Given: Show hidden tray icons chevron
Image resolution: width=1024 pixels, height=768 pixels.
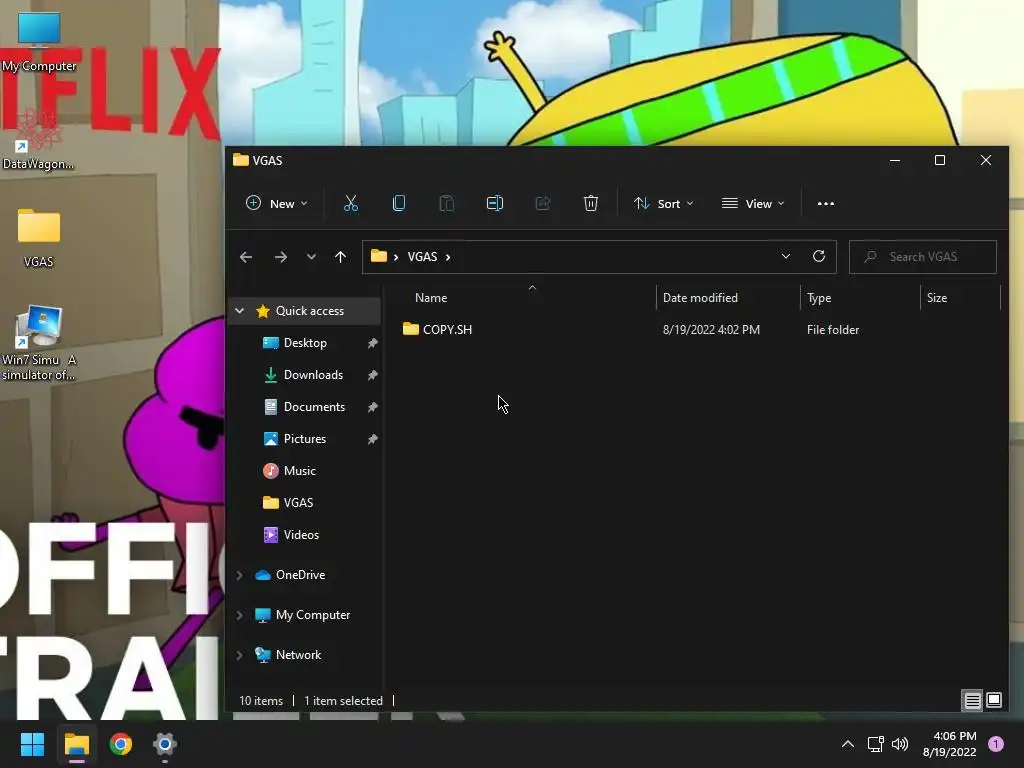Looking at the screenshot, I should 848,744.
